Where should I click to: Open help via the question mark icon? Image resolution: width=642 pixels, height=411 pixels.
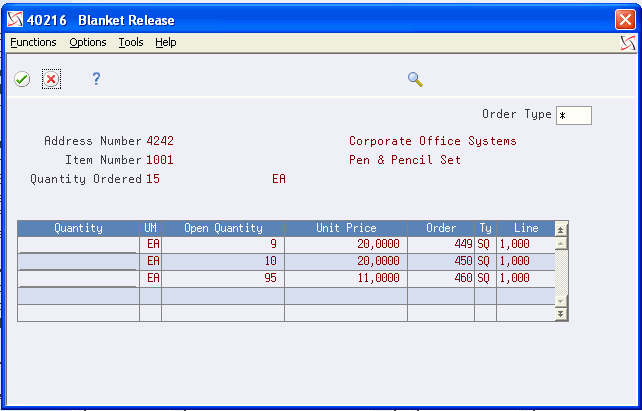tap(96, 79)
